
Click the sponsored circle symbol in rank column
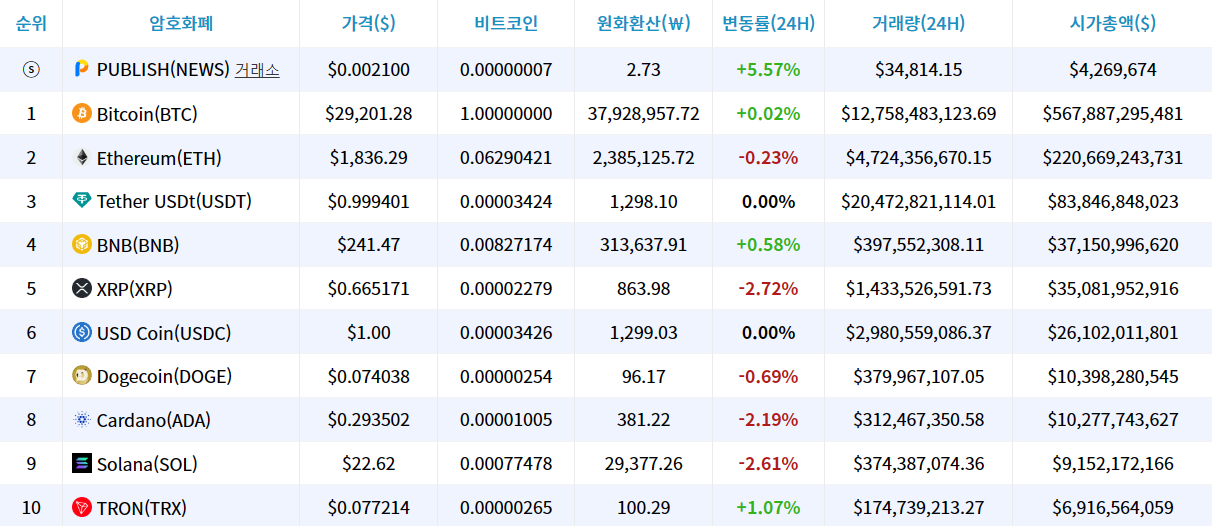(x=31, y=70)
